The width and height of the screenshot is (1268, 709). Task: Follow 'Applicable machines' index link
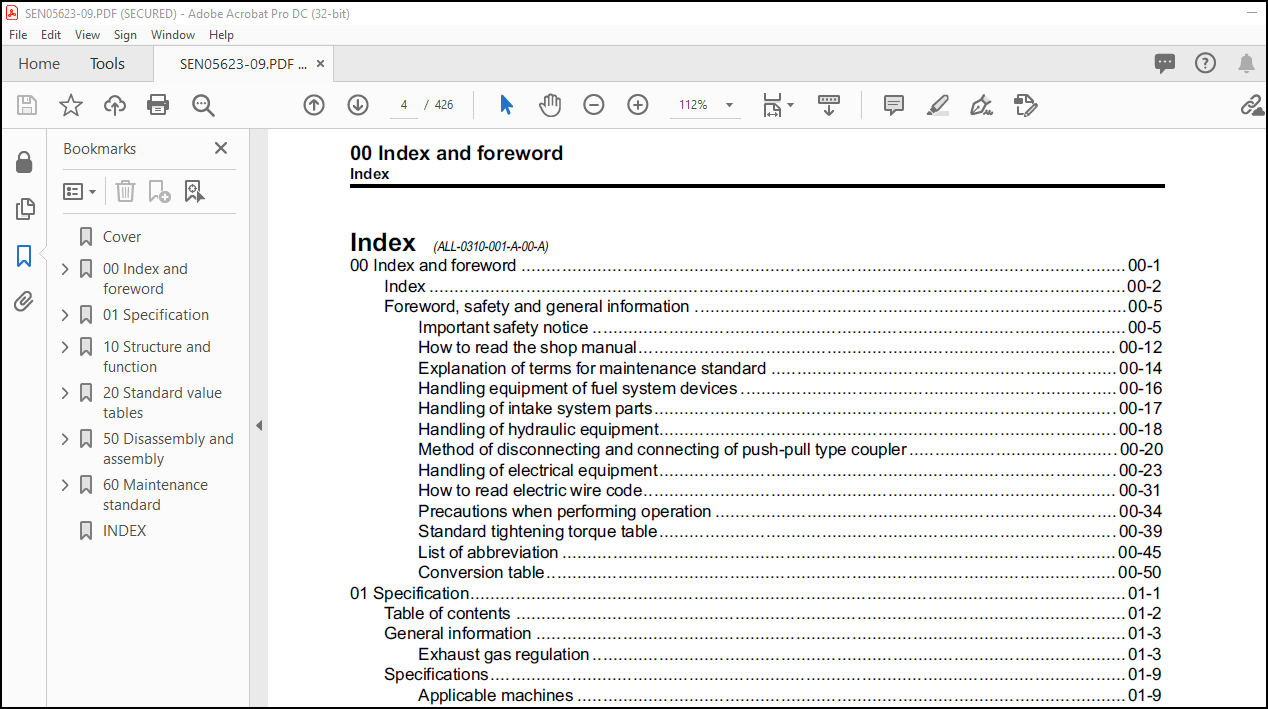[x=496, y=695]
